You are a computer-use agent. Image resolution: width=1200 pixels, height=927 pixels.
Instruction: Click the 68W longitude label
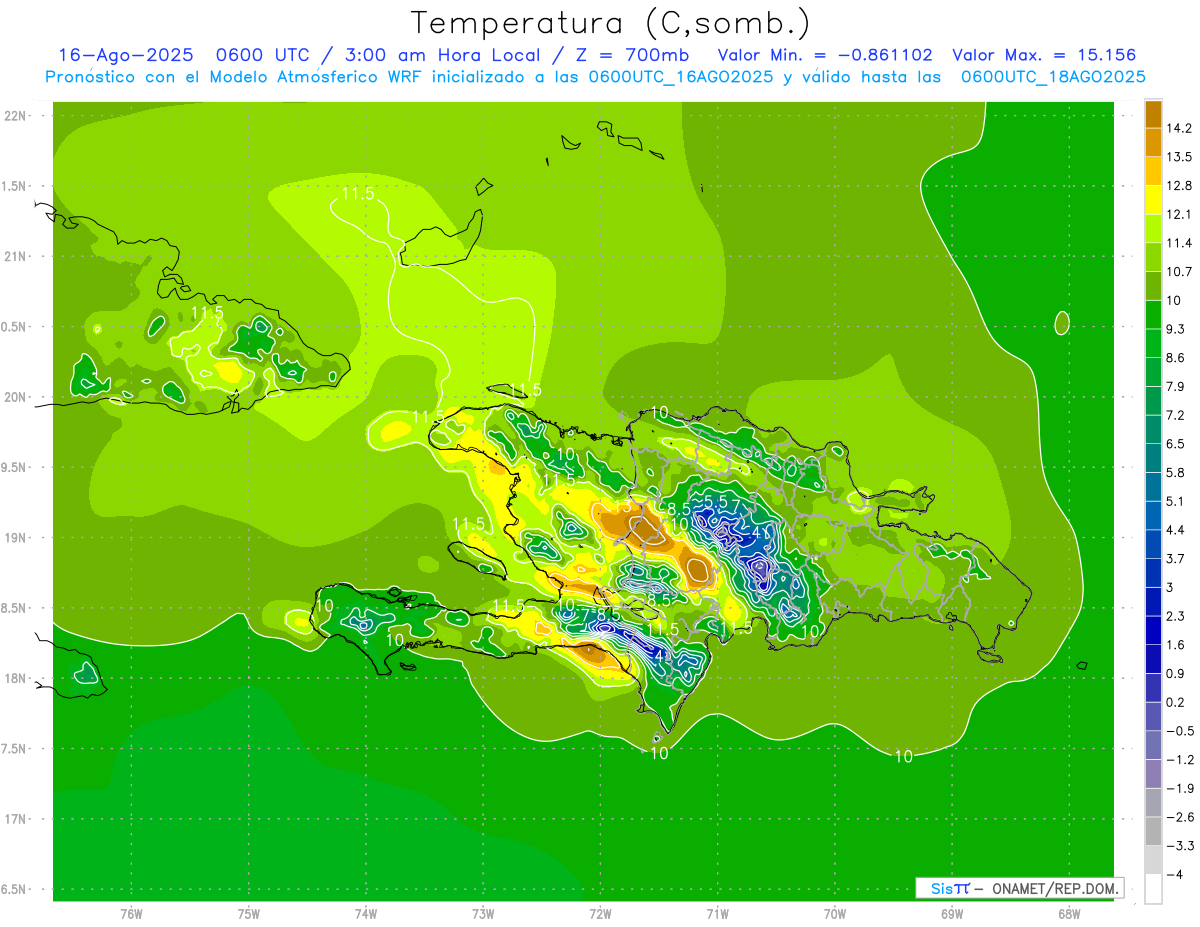(x=1069, y=914)
